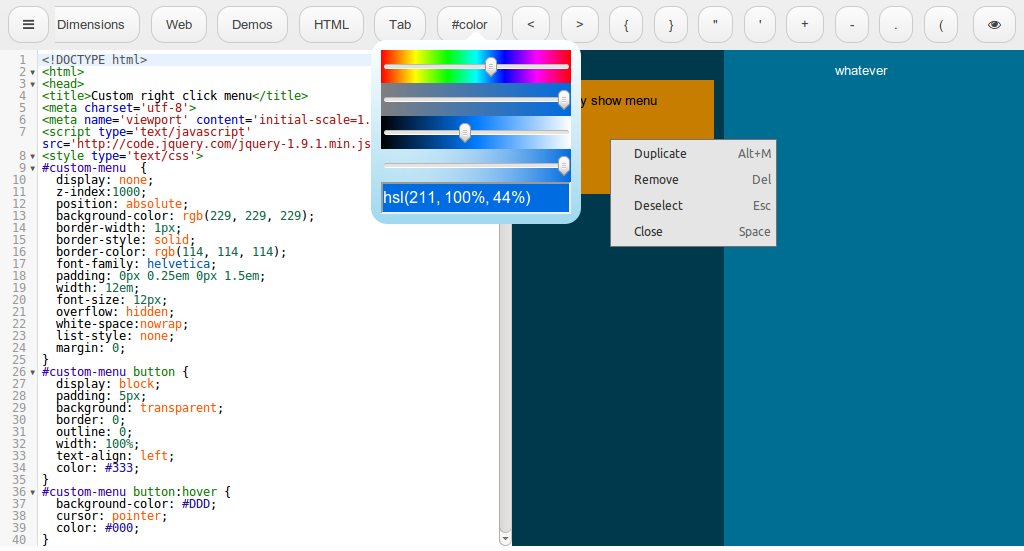Insert a Tab character button
This screenshot has height=551, width=1024.
(400, 25)
